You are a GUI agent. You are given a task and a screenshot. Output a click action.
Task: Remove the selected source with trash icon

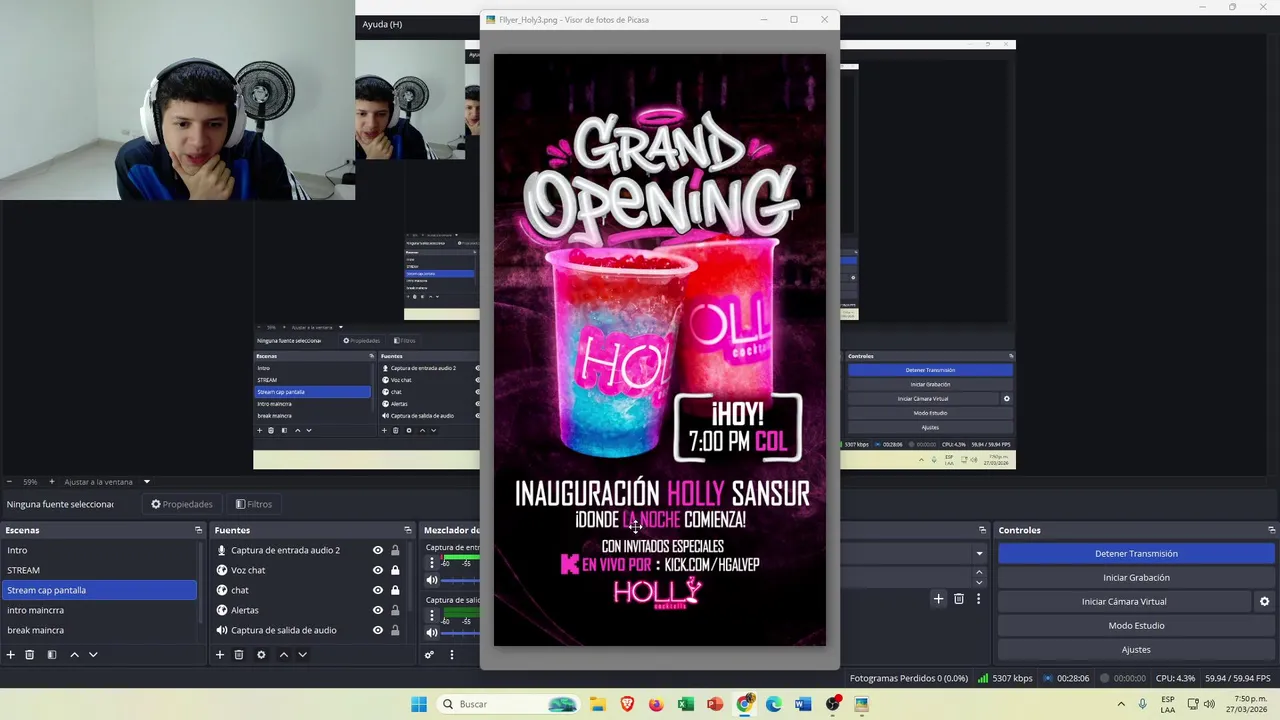(x=239, y=655)
